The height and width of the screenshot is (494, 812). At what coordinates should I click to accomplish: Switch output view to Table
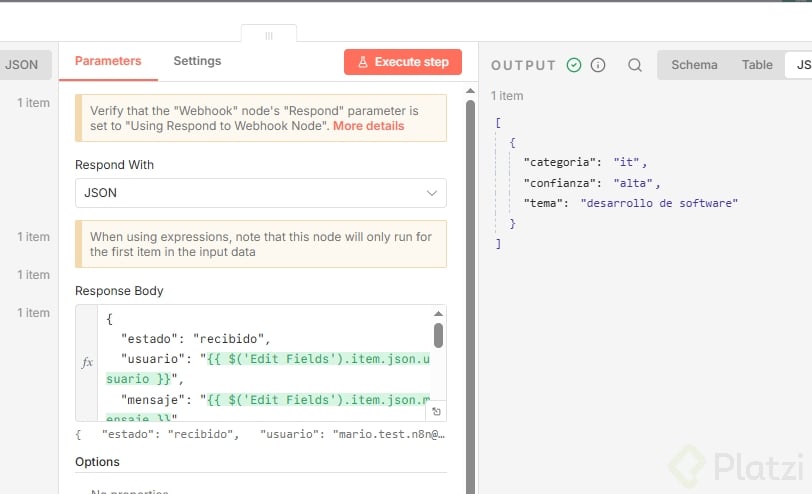pyautogui.click(x=757, y=65)
